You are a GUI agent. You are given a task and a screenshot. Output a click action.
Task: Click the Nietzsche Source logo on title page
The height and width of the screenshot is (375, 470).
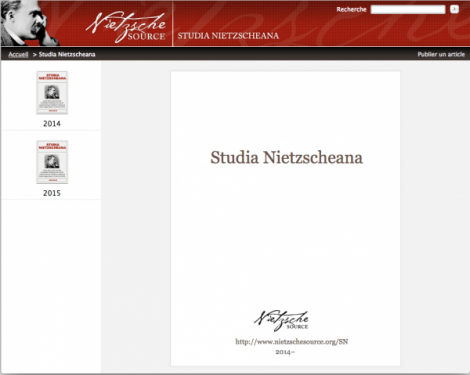click(281, 321)
